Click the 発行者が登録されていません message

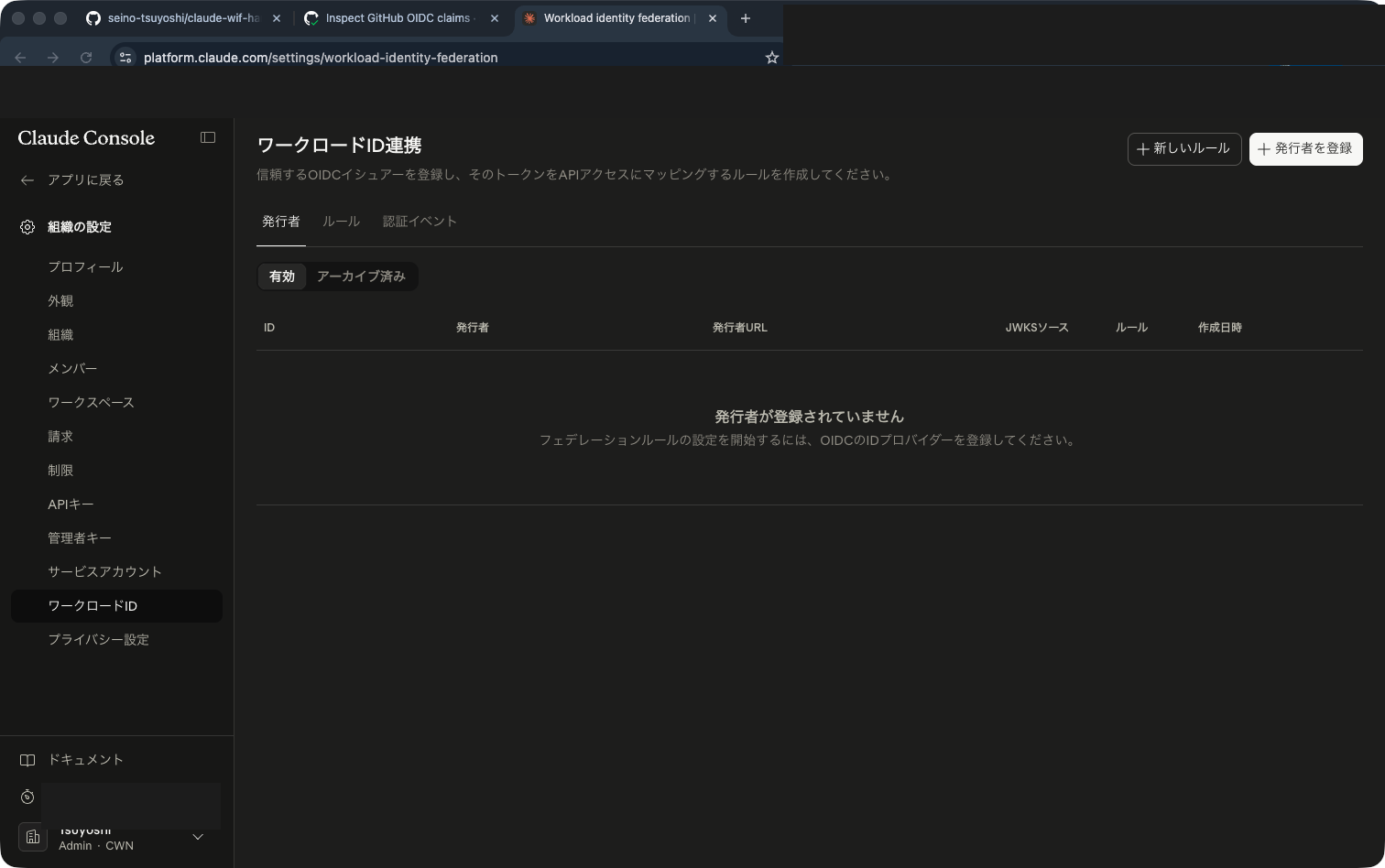pyautogui.click(x=810, y=417)
